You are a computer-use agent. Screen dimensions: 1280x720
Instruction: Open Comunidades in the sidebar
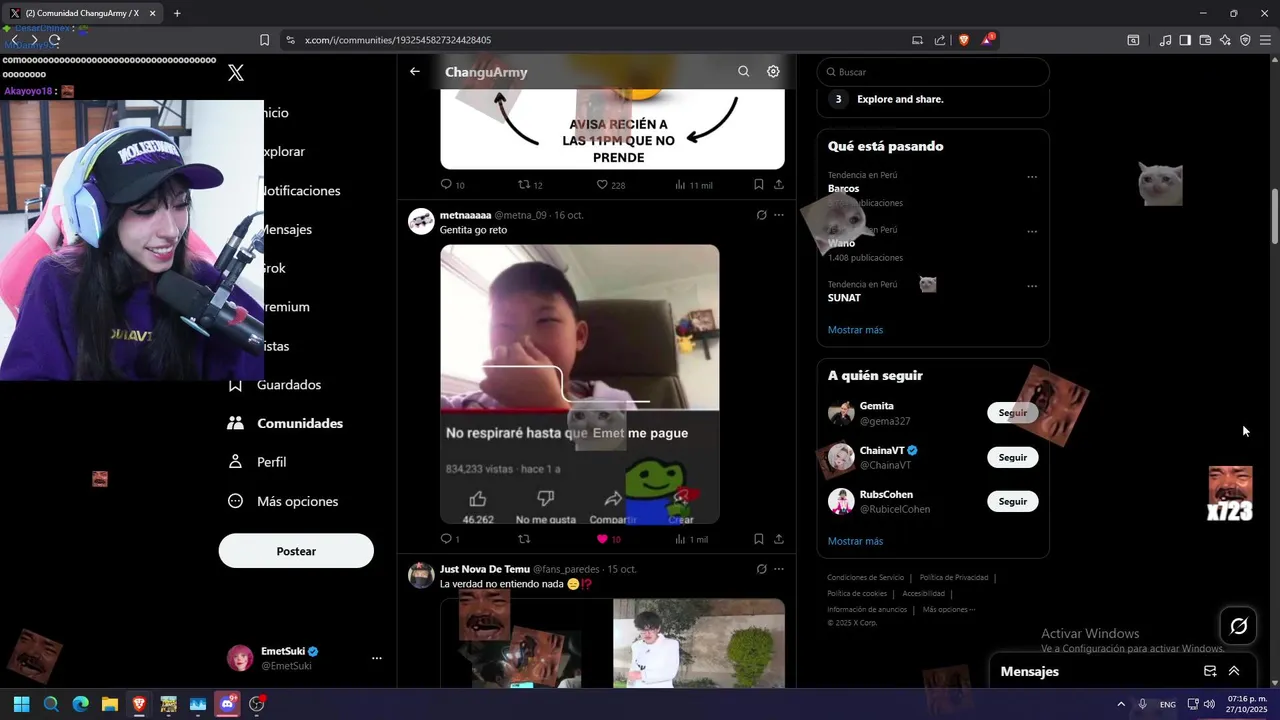click(x=285, y=423)
